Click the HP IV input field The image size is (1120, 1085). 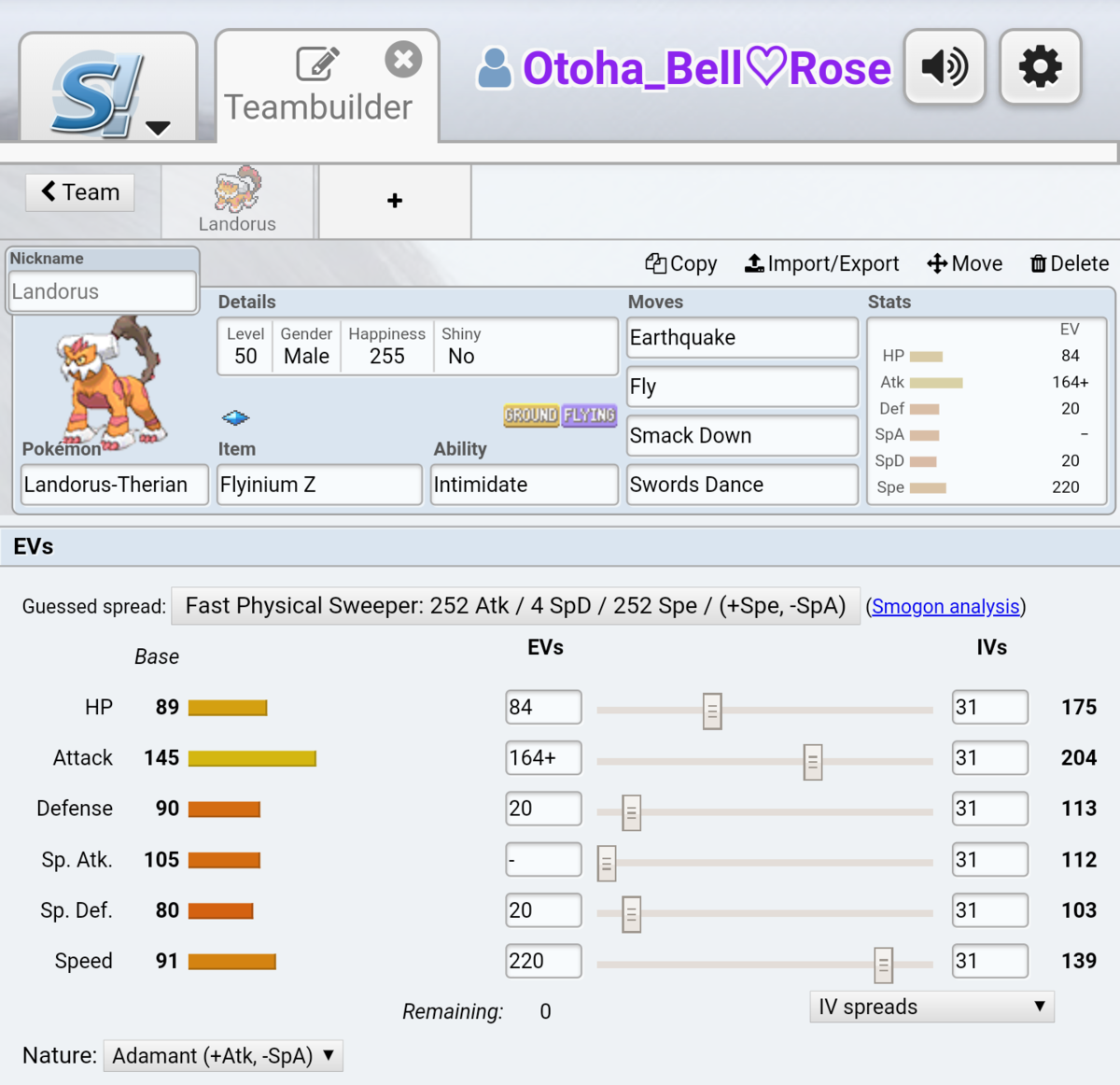click(x=990, y=707)
